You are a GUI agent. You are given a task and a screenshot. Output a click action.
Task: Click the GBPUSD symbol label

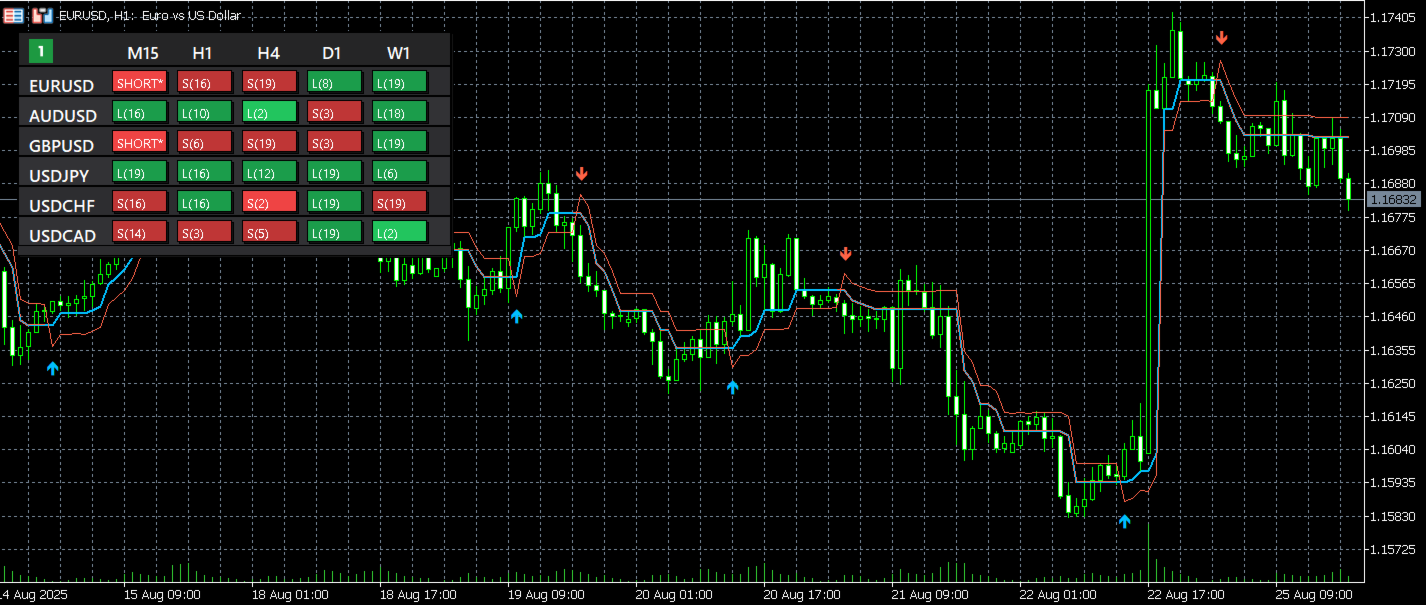[x=62, y=146]
